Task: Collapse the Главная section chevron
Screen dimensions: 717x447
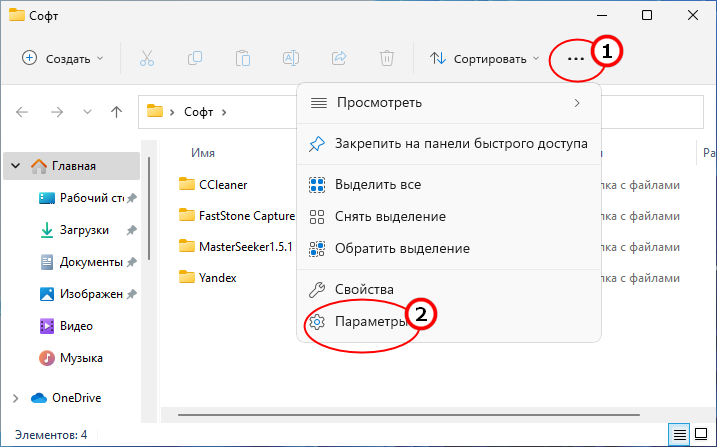Action: pyautogui.click(x=16, y=165)
